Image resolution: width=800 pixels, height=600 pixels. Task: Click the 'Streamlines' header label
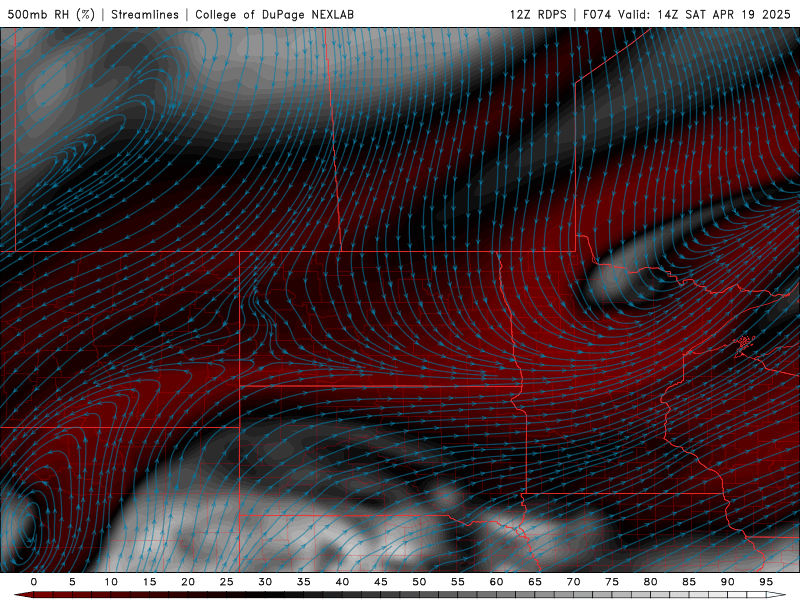coord(145,14)
